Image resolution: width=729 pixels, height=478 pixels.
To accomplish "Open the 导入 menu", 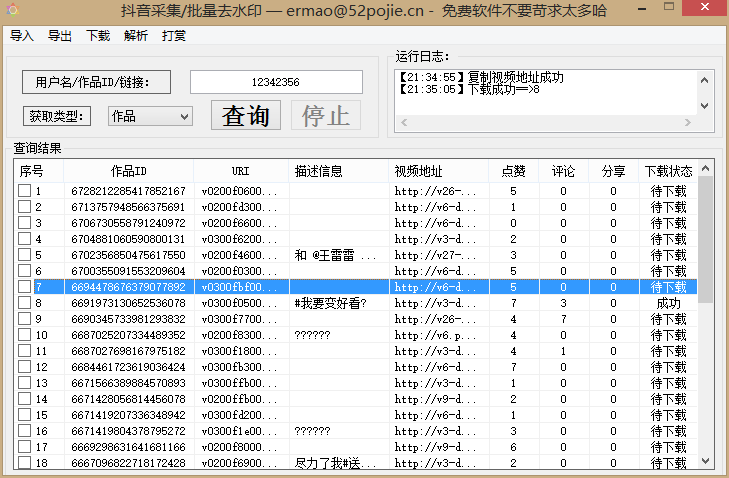I will click(22, 36).
